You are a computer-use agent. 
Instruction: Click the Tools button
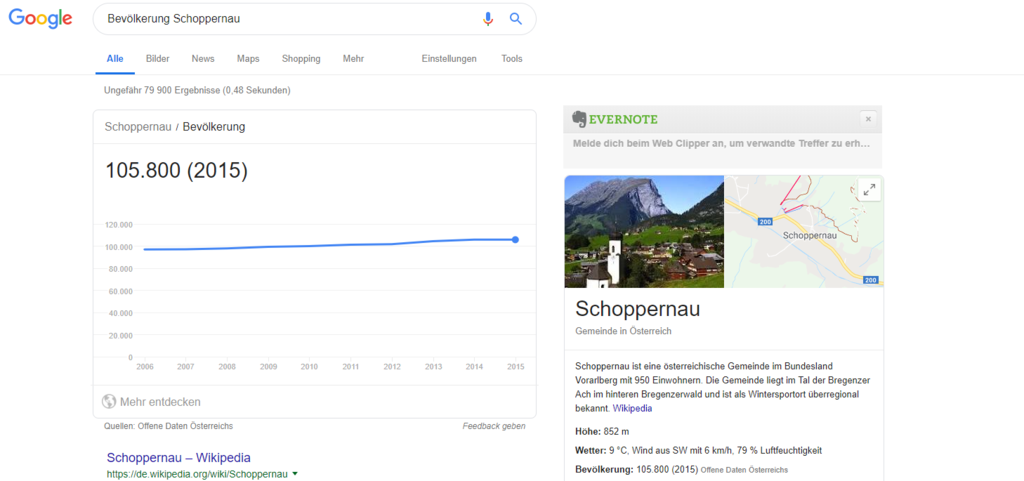[512, 59]
